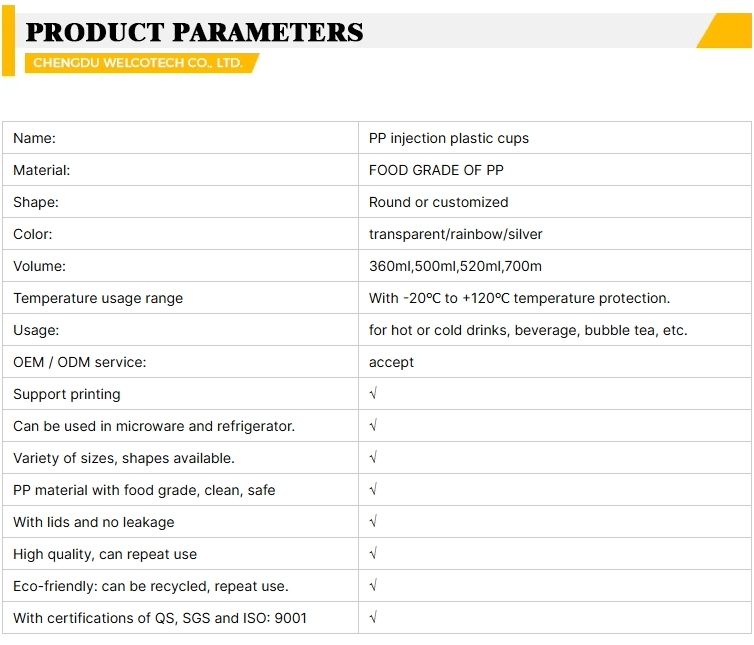Image resolution: width=754 pixels, height=645 pixels.
Task: Select the PP injection plastic cups cell
Action: coord(449,138)
